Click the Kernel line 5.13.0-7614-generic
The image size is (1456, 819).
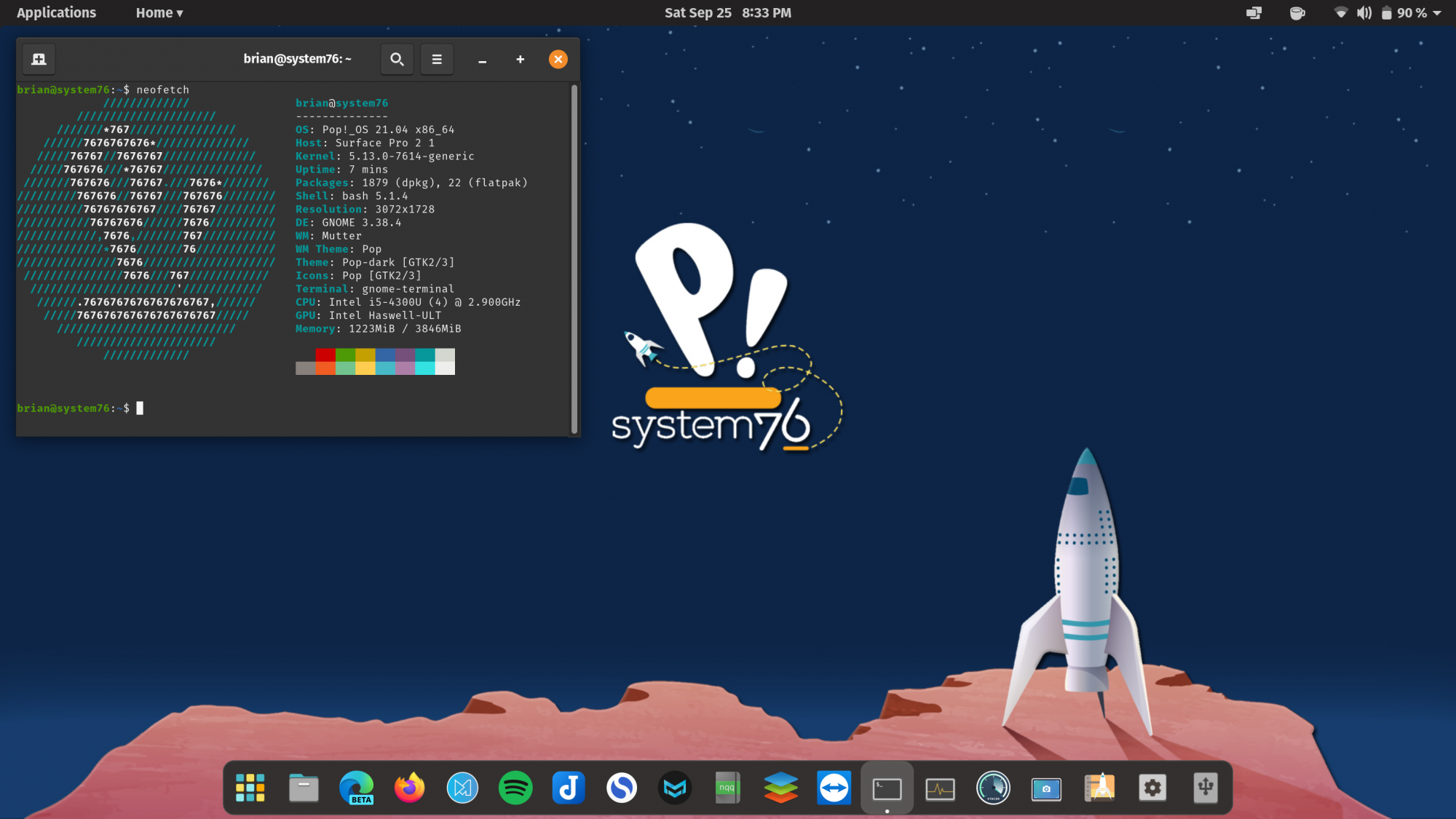385,156
